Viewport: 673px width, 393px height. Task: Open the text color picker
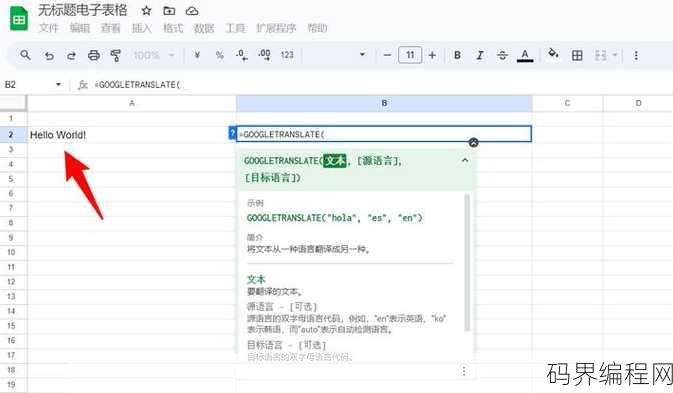(x=524, y=55)
